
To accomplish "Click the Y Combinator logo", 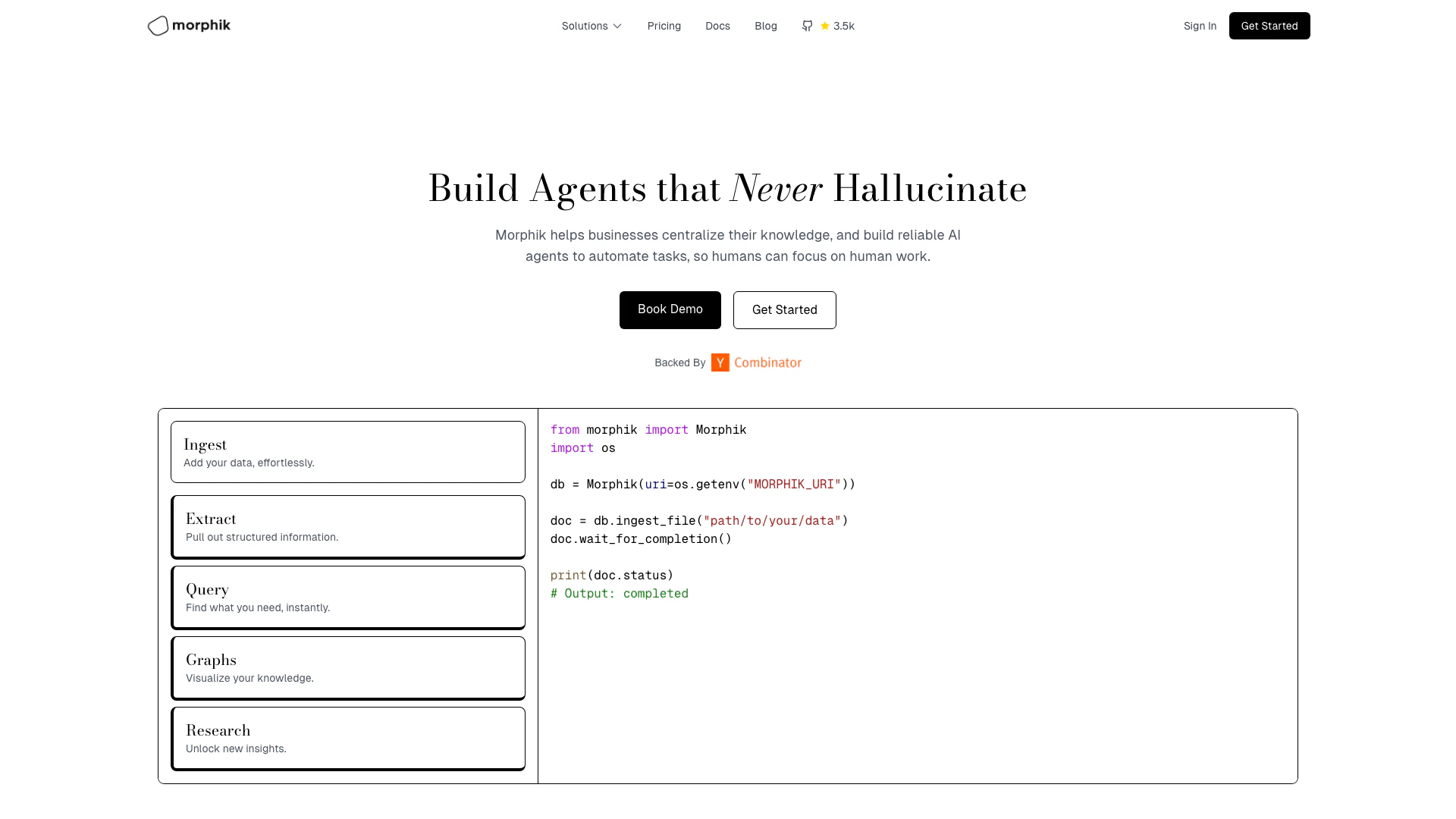I will (720, 362).
